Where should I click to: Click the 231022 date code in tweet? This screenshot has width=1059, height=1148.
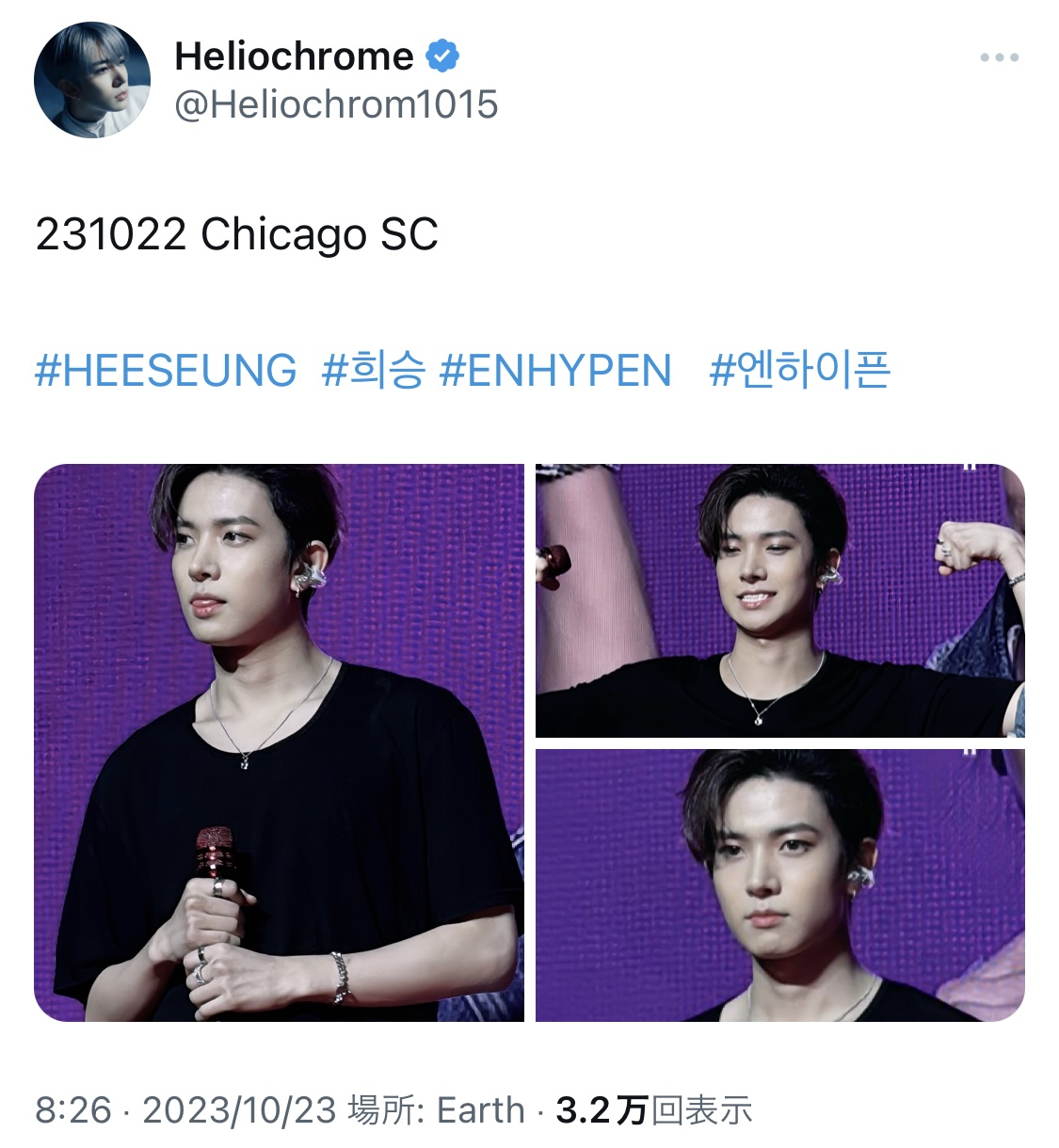(111, 234)
